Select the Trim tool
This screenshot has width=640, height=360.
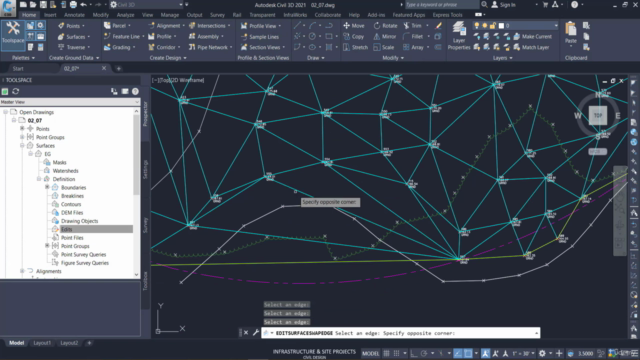[412, 26]
